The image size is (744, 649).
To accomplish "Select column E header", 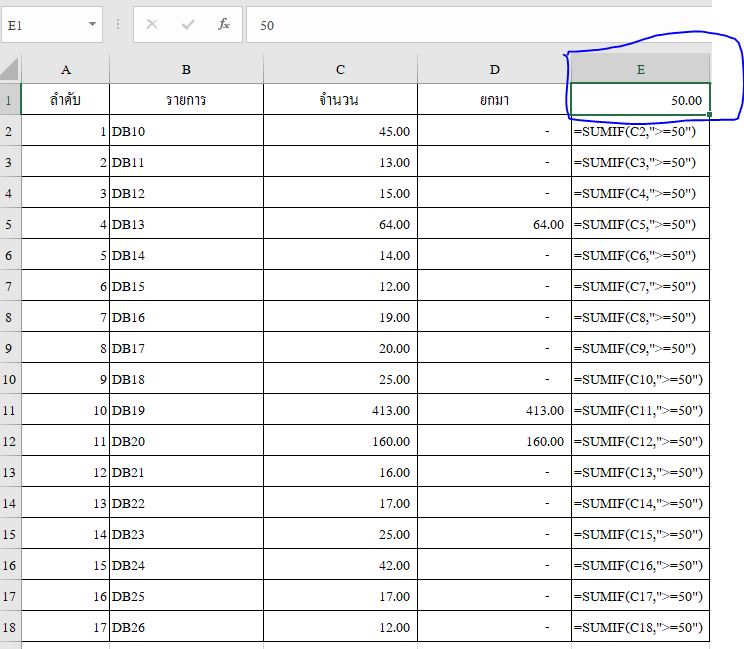I will [x=641, y=70].
